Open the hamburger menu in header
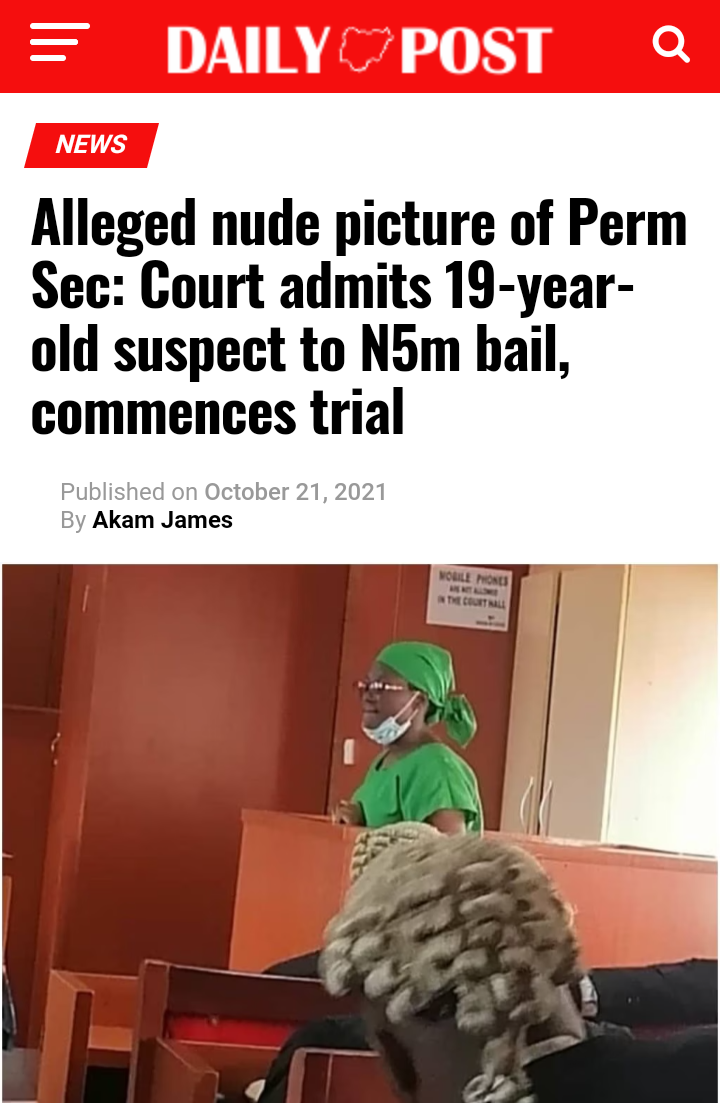The height and width of the screenshot is (1103, 720). [60, 42]
